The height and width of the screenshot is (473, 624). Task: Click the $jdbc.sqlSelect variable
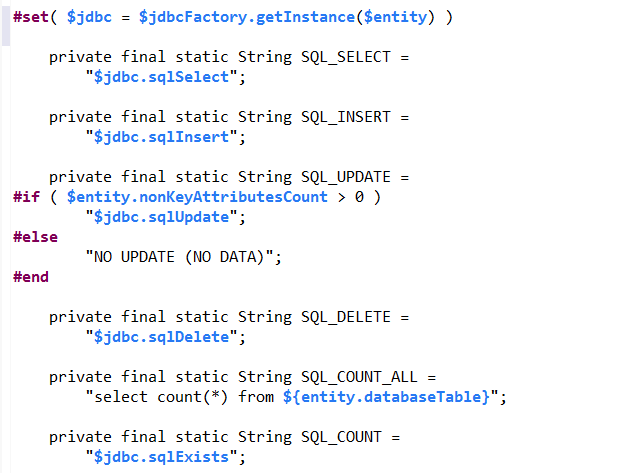[x=161, y=77]
